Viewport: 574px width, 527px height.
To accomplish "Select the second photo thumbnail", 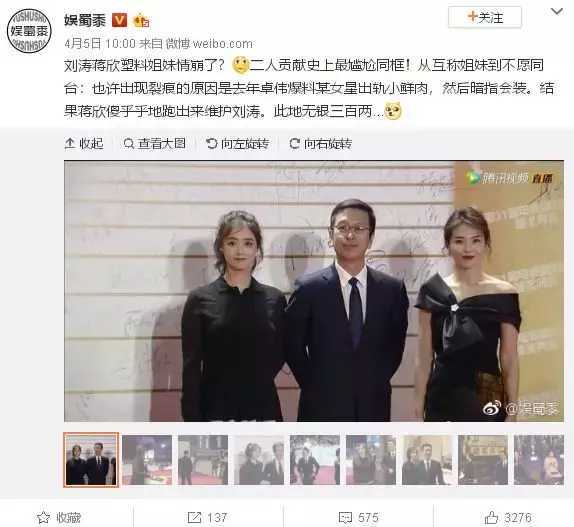I will coord(147,460).
